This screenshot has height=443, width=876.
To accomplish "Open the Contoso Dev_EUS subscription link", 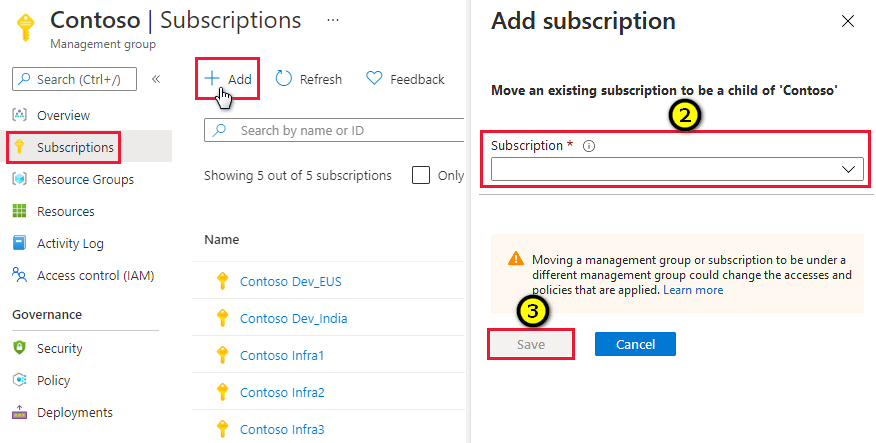I will pyautogui.click(x=290, y=281).
